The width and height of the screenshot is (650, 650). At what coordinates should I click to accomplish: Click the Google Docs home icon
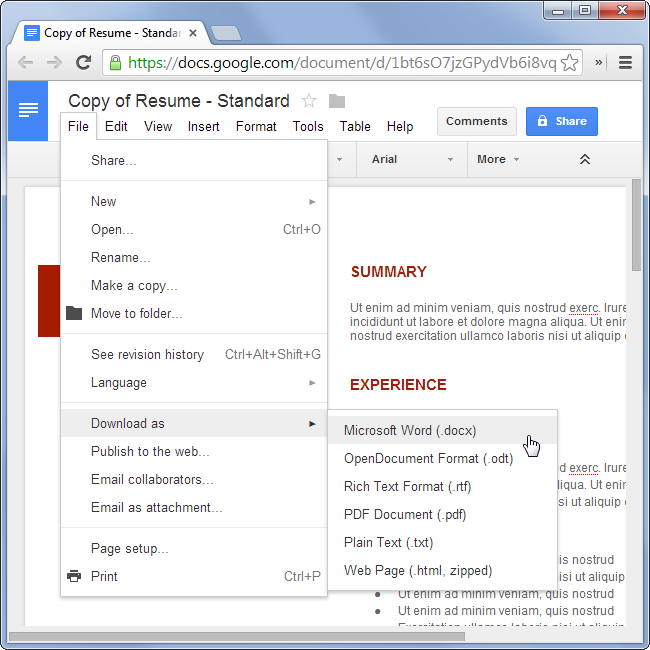point(28,111)
